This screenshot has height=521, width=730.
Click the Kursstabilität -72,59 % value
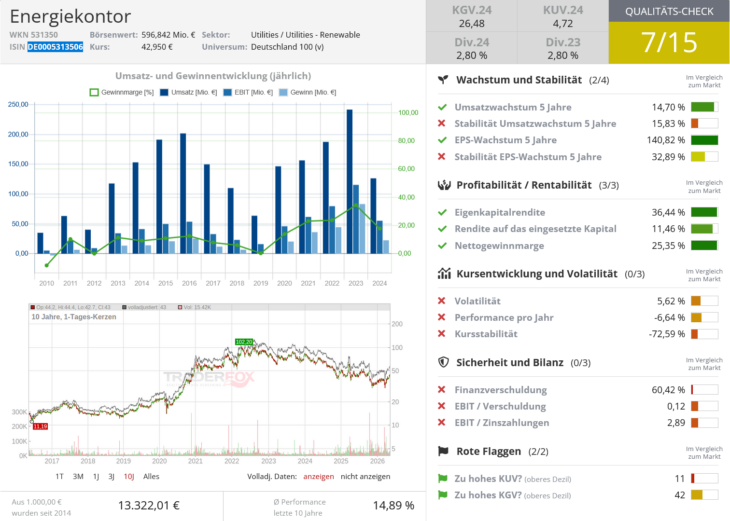click(667, 334)
